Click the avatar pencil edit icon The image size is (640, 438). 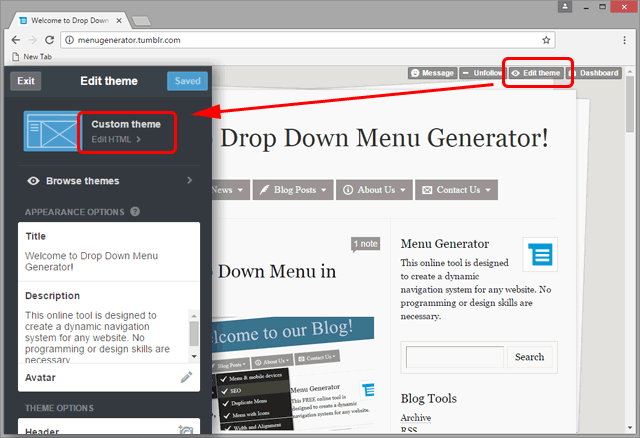(186, 377)
